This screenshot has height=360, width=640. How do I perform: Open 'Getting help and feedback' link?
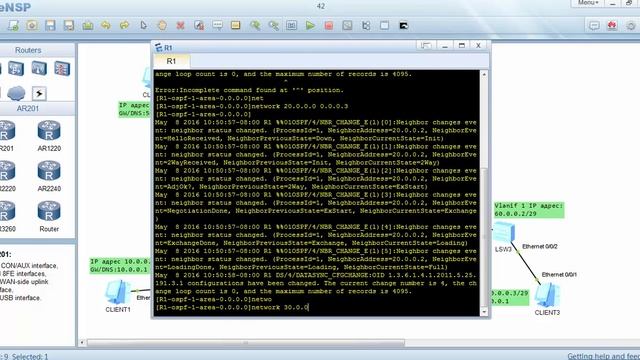pos(603,356)
